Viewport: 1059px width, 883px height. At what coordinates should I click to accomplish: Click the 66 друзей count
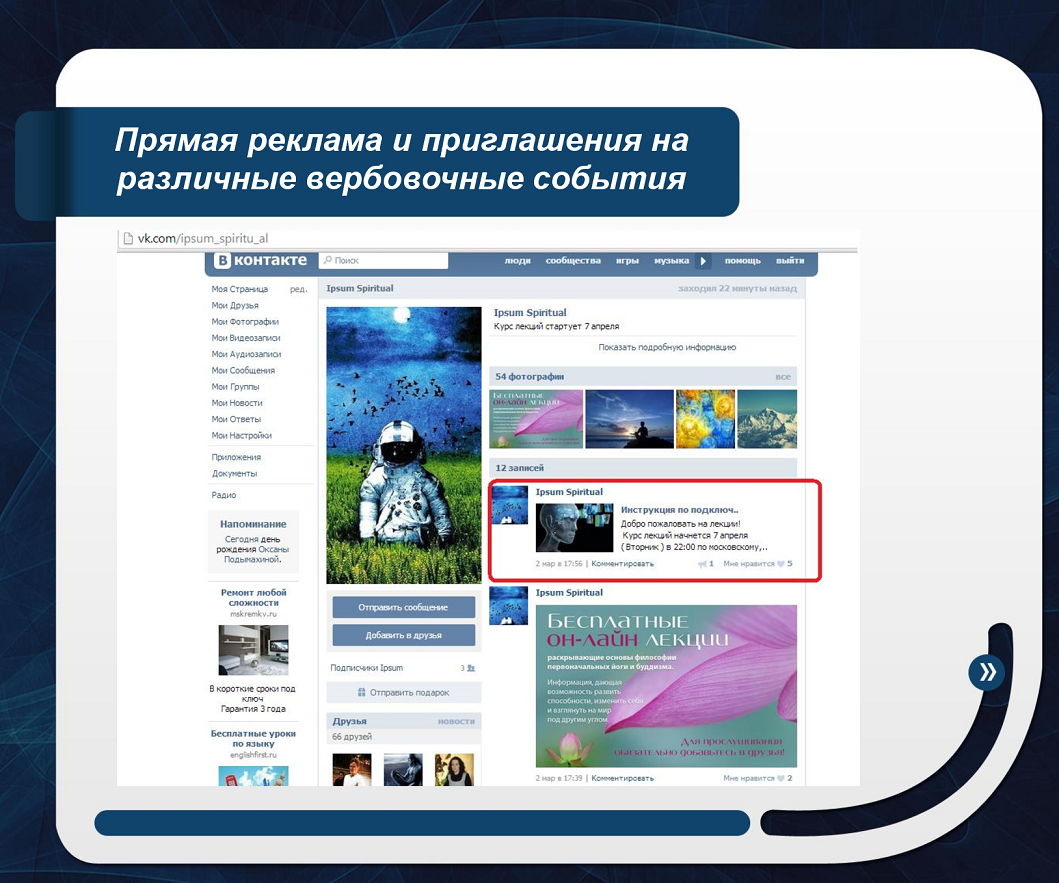click(x=352, y=737)
